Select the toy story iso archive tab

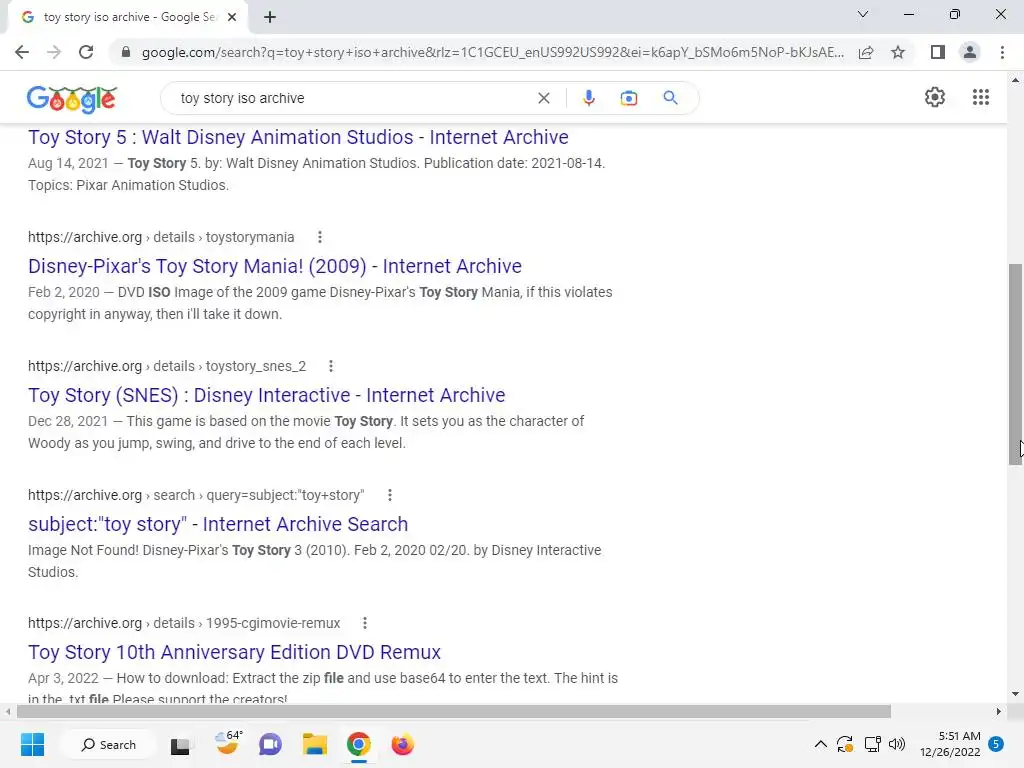[x=129, y=17]
